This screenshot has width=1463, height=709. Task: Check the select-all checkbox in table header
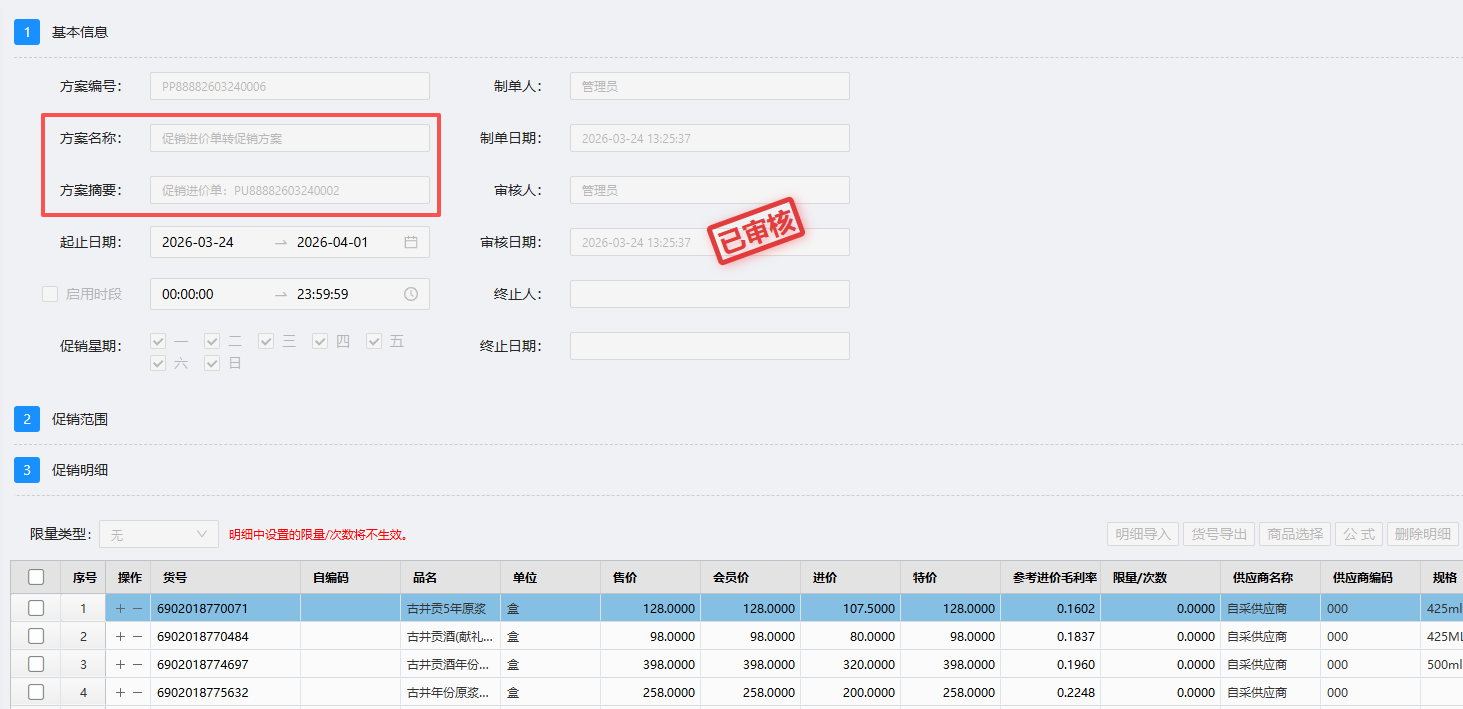tap(36, 577)
